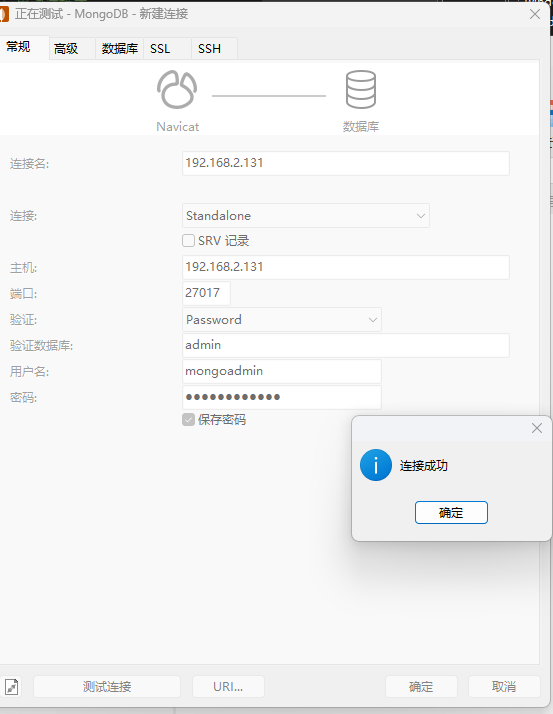Select the 数据库 tab
Screen dimensions: 553x714
pos(119,48)
